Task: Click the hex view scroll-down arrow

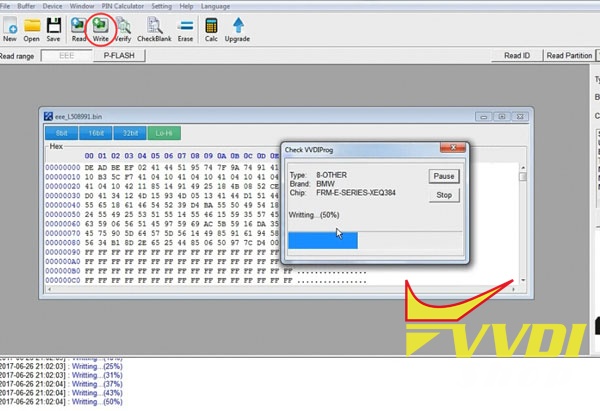Action: (x=523, y=281)
